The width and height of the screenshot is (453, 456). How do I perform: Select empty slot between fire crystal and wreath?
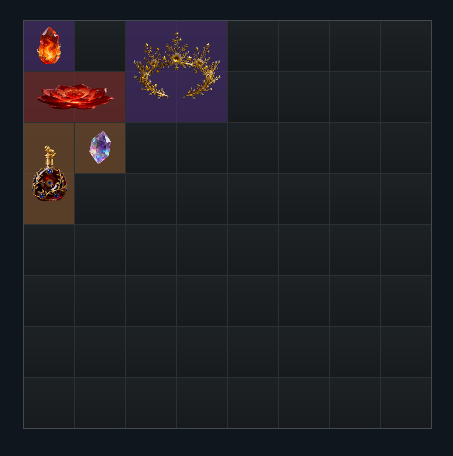(x=100, y=46)
